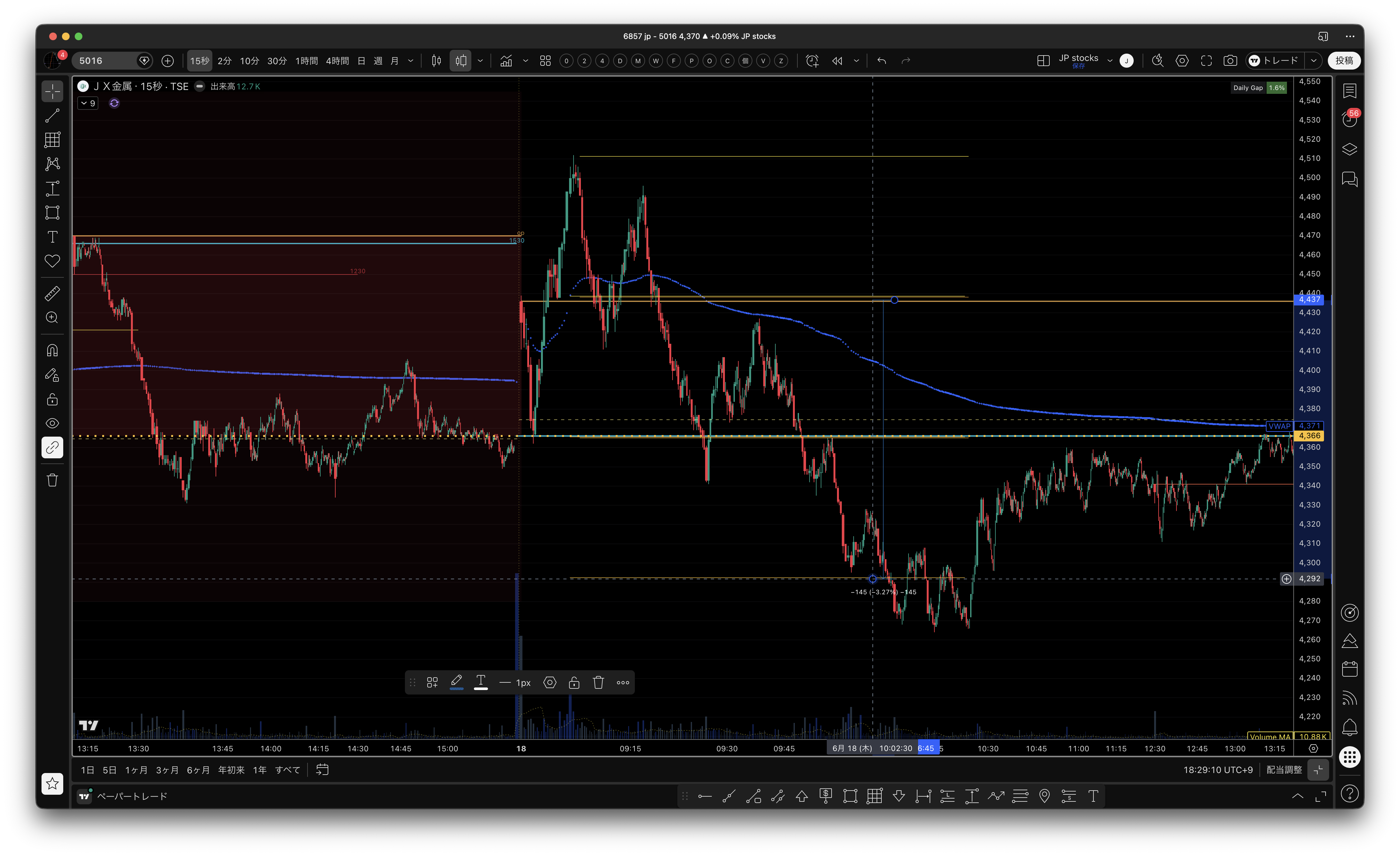Toggle lock all drawing tools
This screenshot has width=1400, height=856.
point(52,399)
